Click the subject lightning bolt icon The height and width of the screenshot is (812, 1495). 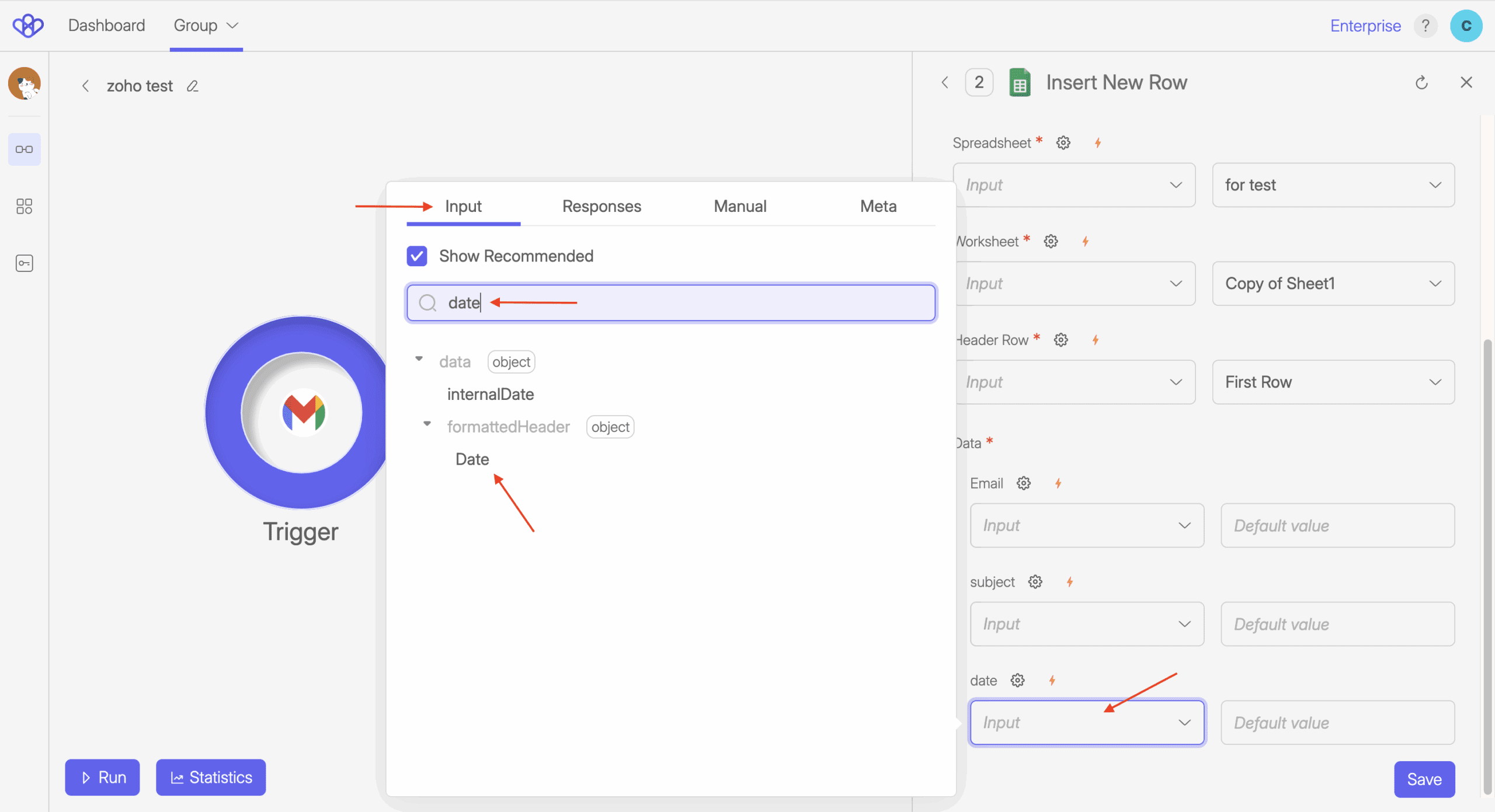tap(1070, 582)
